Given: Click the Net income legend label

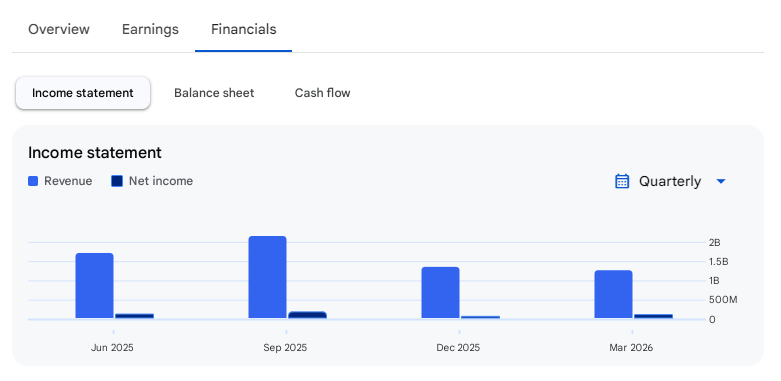Looking at the screenshot, I should pyautogui.click(x=161, y=181).
